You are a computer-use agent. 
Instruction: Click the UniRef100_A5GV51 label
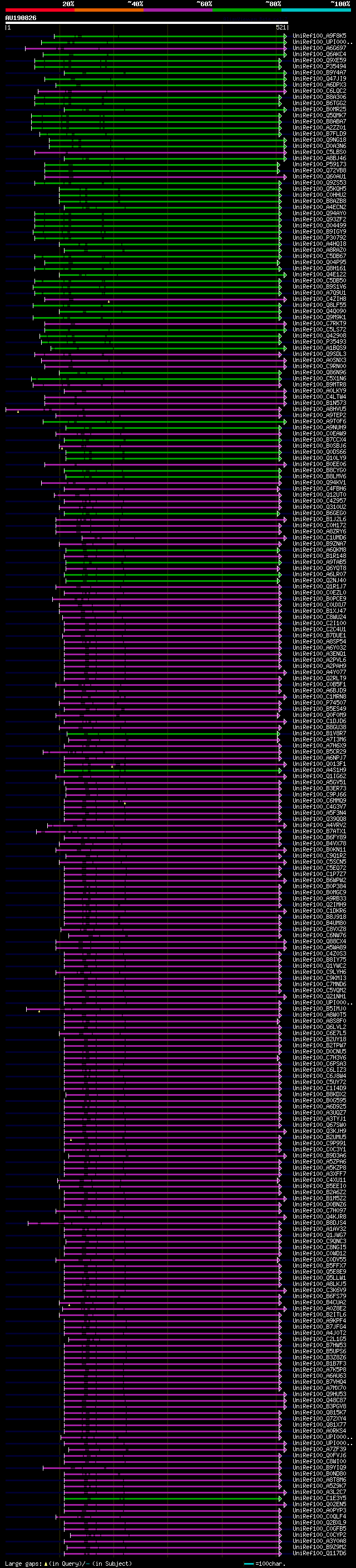tap(319, 782)
